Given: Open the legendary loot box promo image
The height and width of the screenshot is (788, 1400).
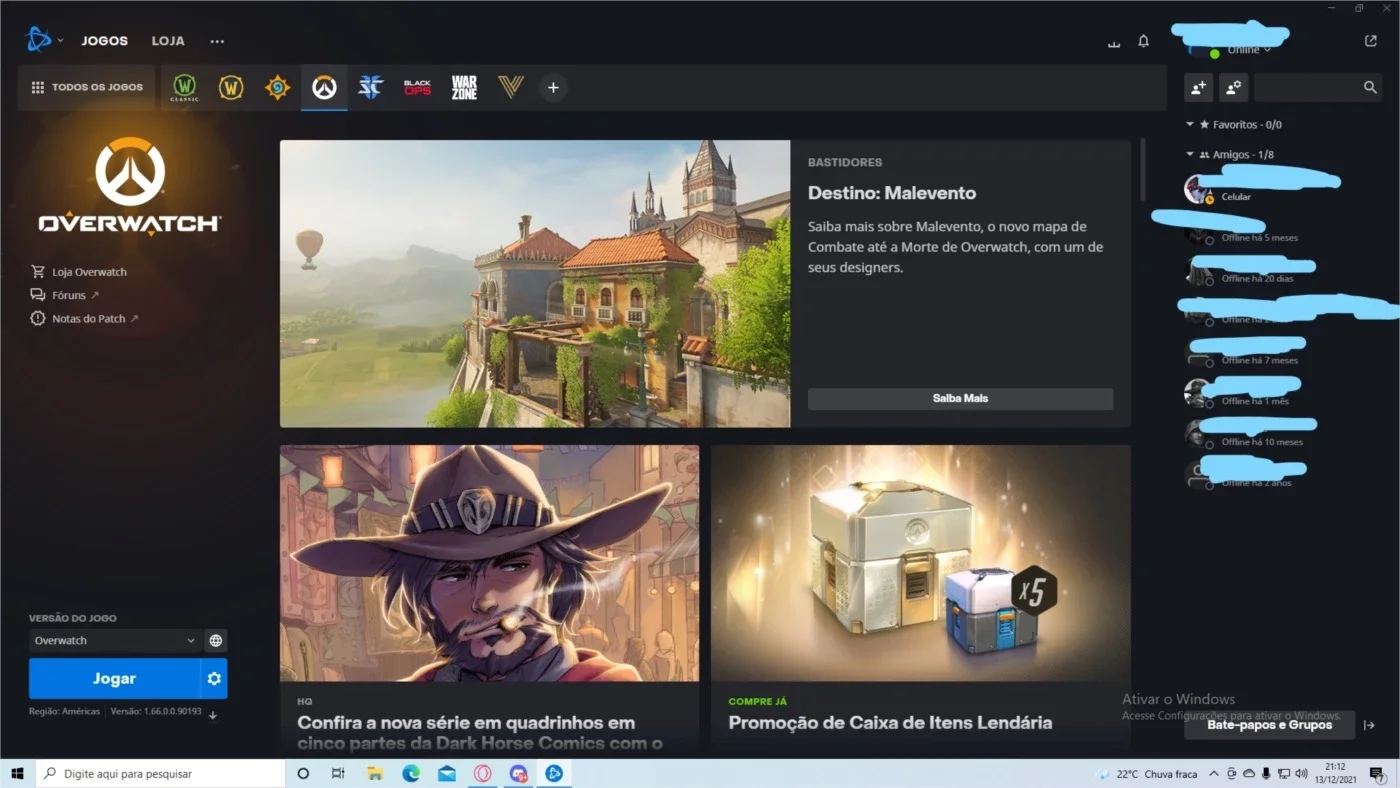Looking at the screenshot, I should click(921, 563).
